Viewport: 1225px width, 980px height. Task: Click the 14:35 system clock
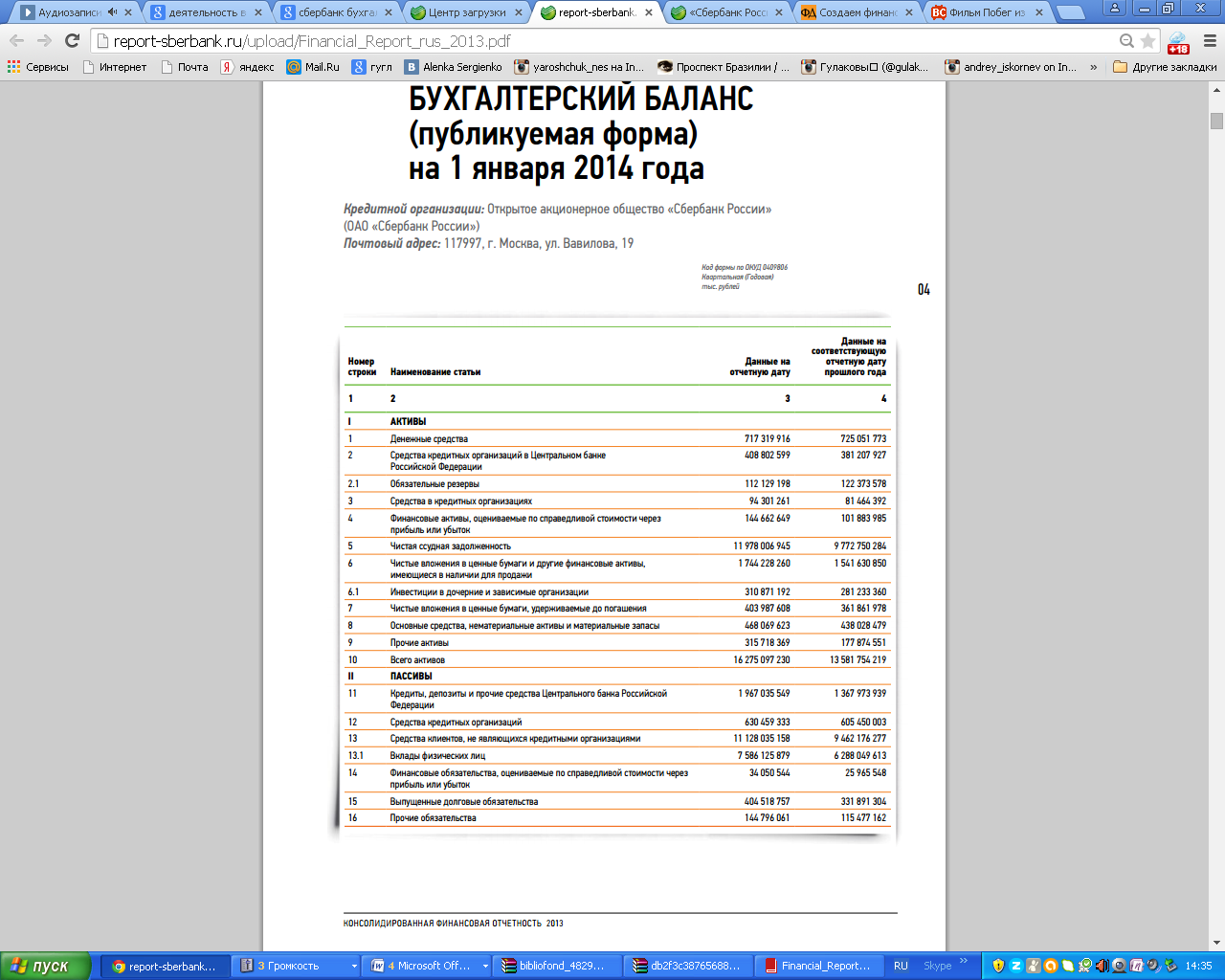1199,966
